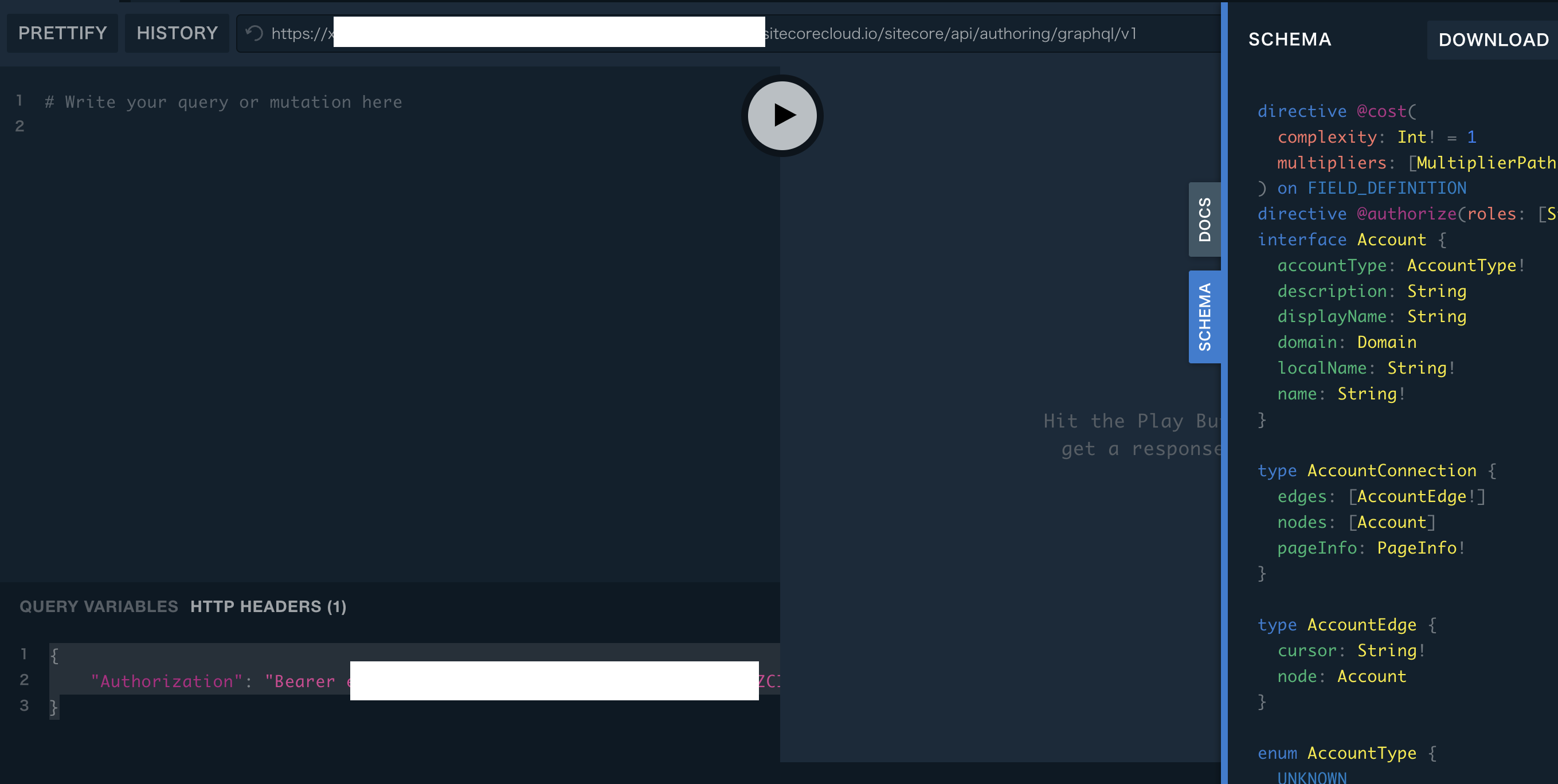The height and width of the screenshot is (784, 1558).
Task: Click the Authorization header line in headers editor
Action: pos(414,681)
